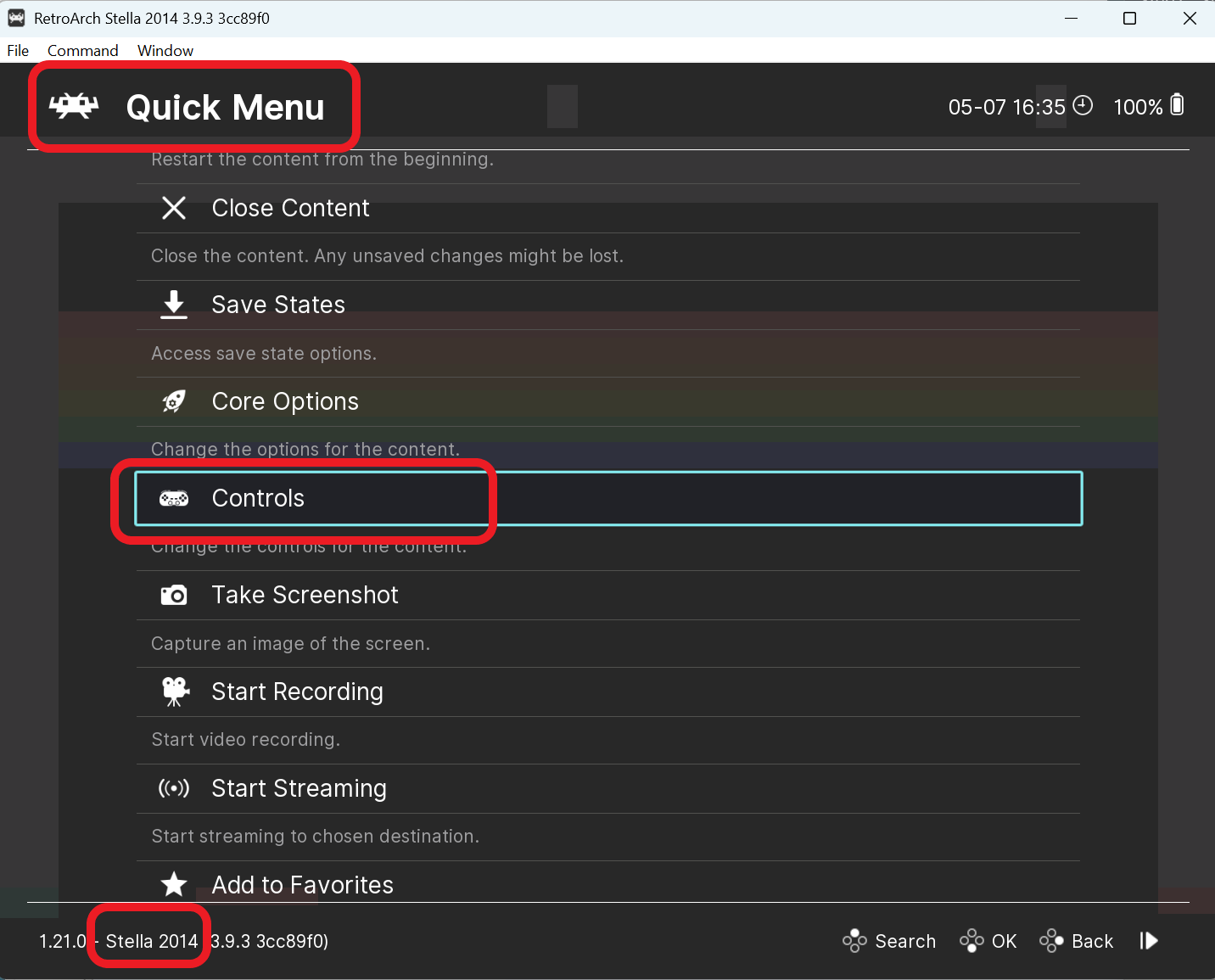
Task: Click the play/step icon in footer
Action: (1149, 941)
